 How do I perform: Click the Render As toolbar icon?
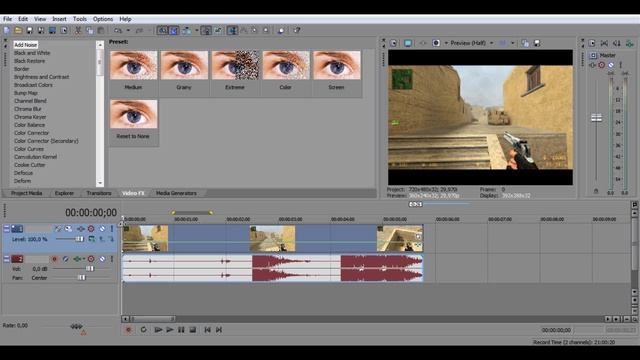[x=52, y=31]
